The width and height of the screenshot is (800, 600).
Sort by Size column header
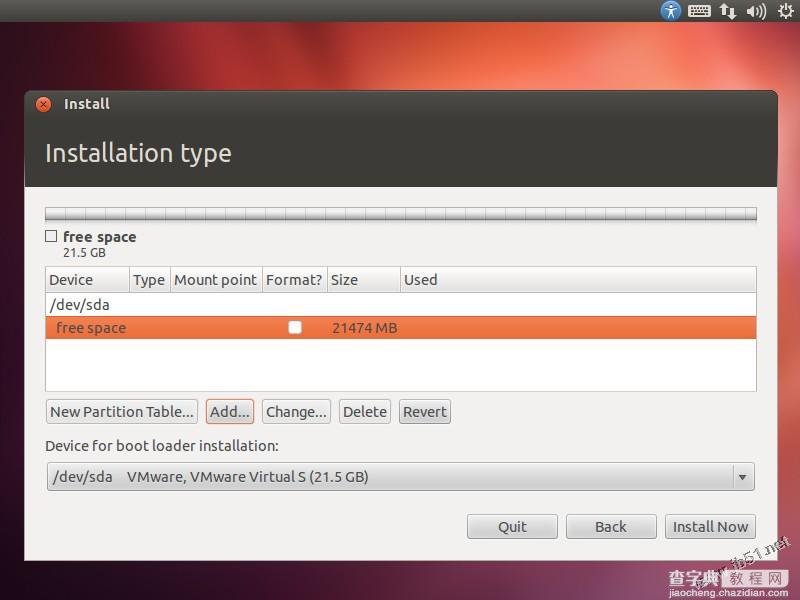(363, 280)
